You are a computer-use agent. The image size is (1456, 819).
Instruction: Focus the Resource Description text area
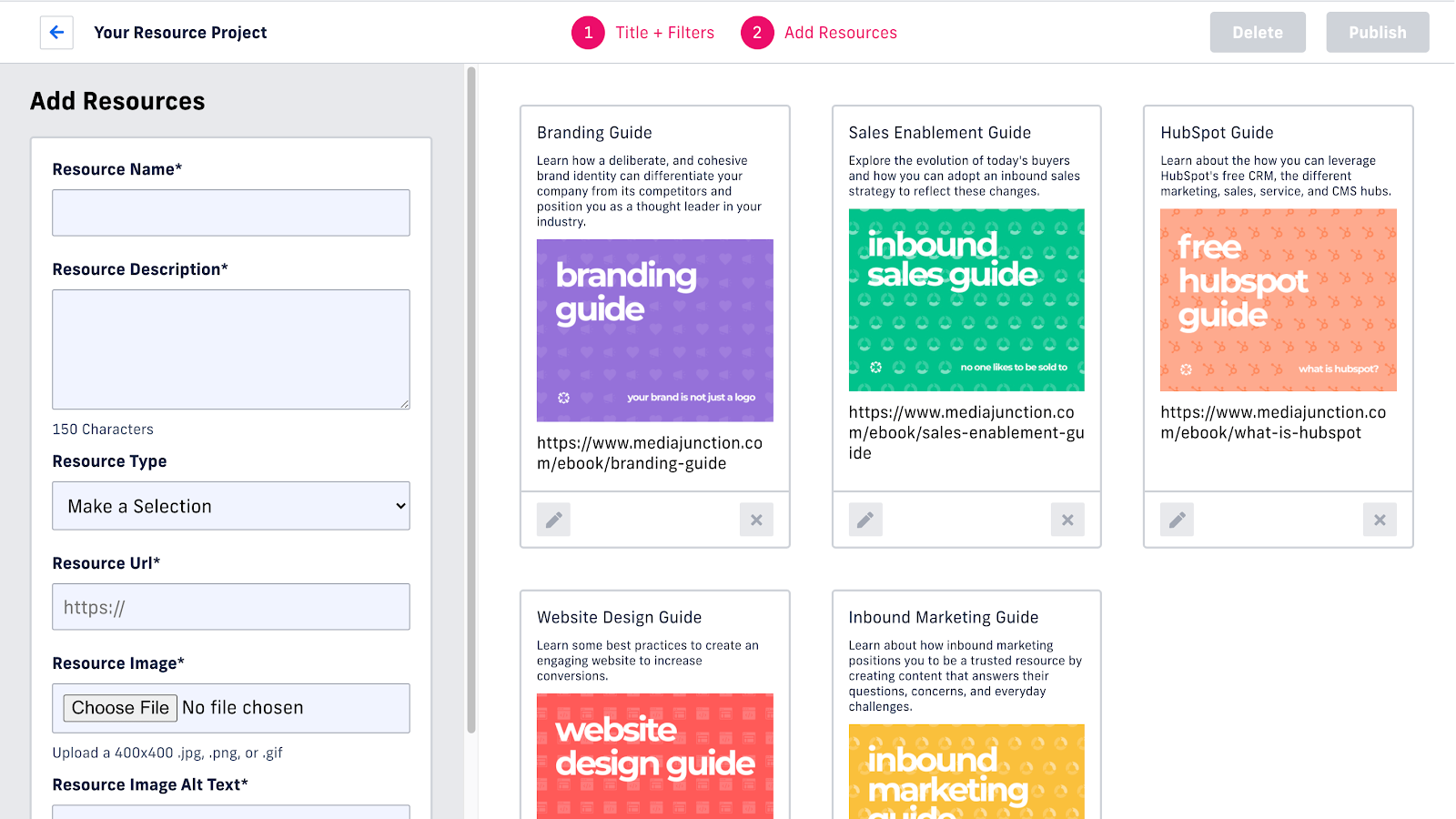(x=231, y=349)
